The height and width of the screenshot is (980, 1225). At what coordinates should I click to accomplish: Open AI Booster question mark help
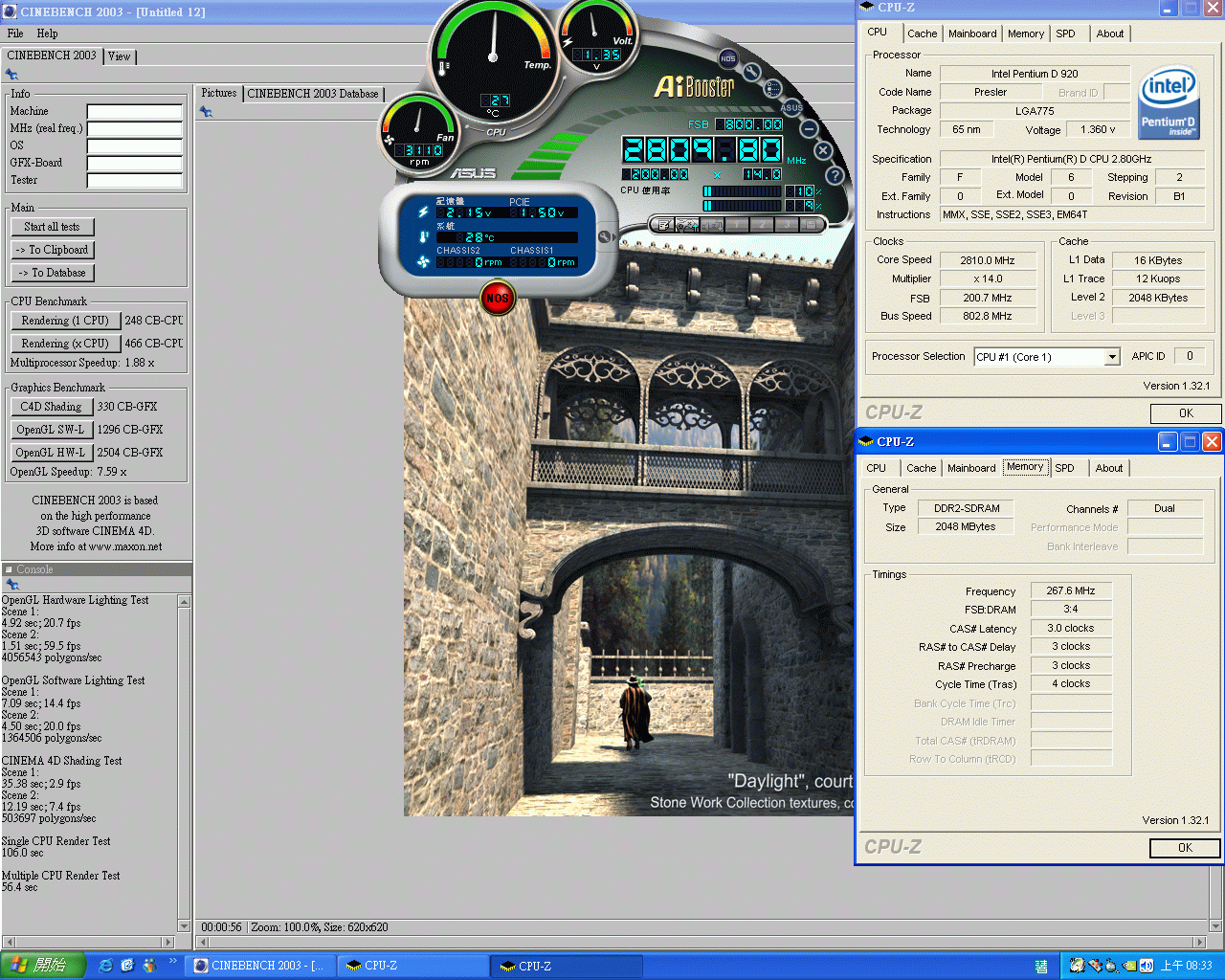coord(835,175)
